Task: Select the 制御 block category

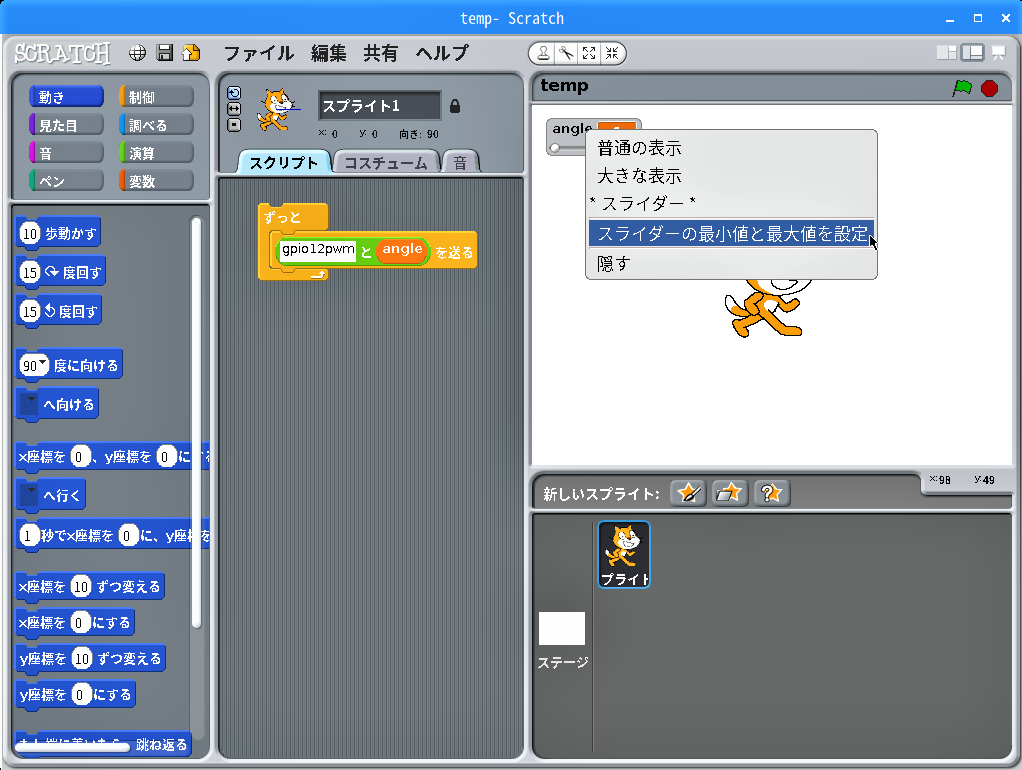Action: (156, 97)
